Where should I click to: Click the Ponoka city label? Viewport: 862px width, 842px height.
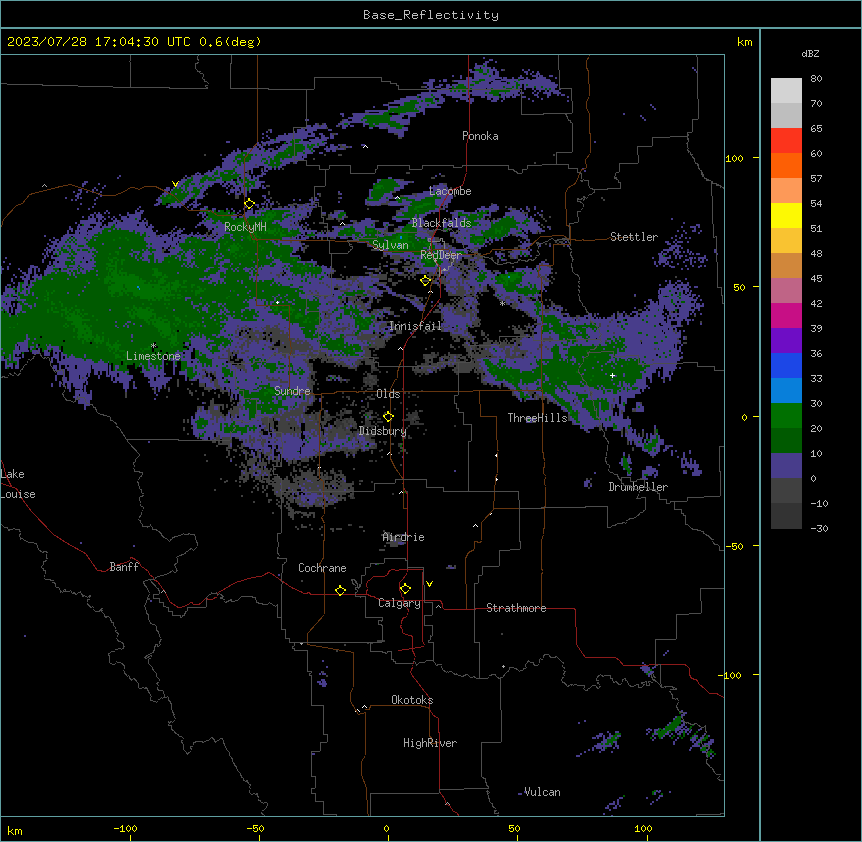tap(480, 136)
